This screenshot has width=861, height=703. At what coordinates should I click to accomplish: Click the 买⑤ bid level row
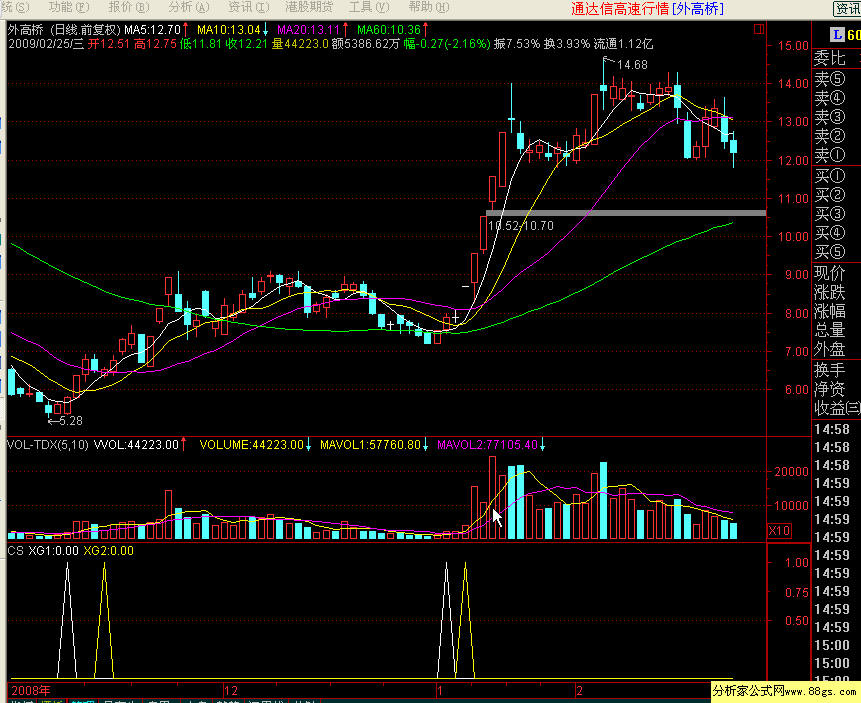pos(836,252)
